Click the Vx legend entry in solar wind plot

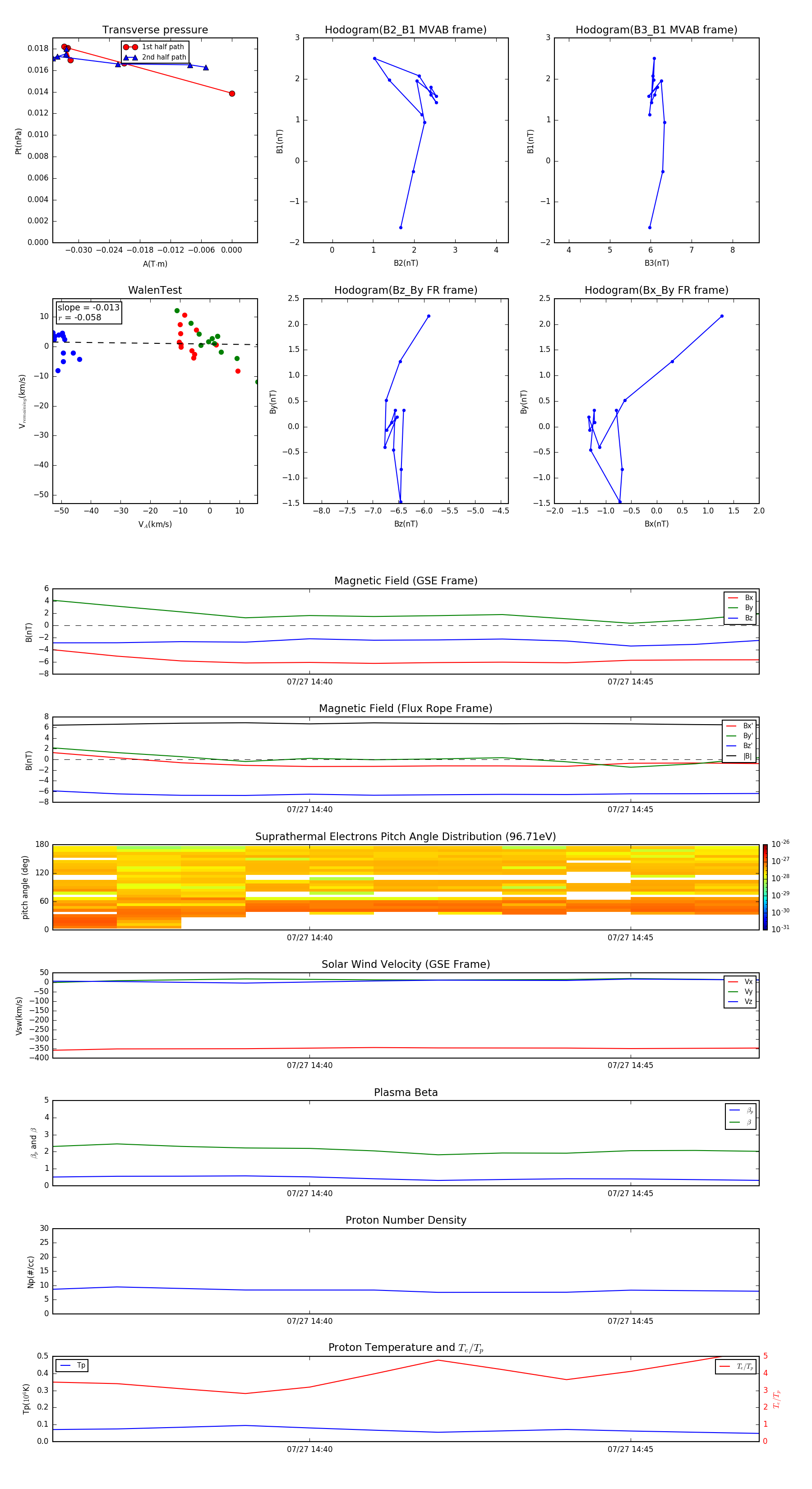[x=740, y=981]
